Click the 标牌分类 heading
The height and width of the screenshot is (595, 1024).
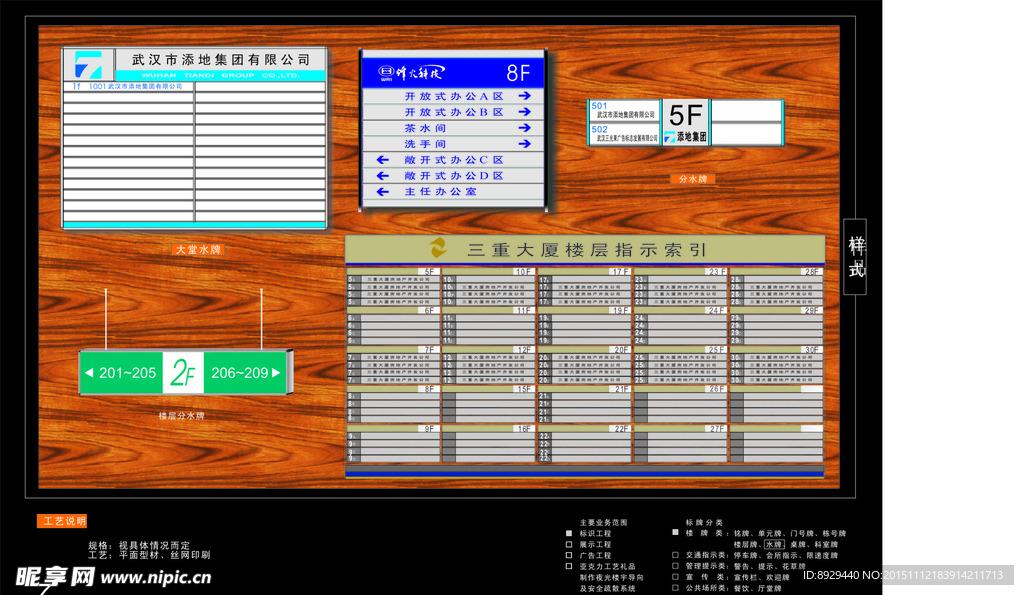pyautogui.click(x=704, y=523)
